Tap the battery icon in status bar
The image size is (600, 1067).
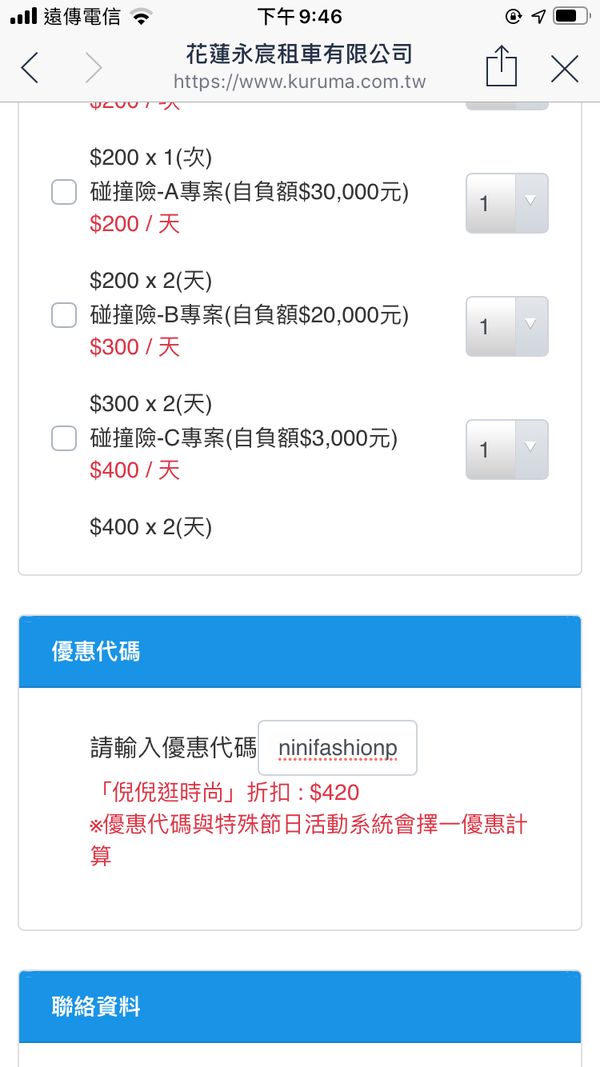click(x=570, y=17)
